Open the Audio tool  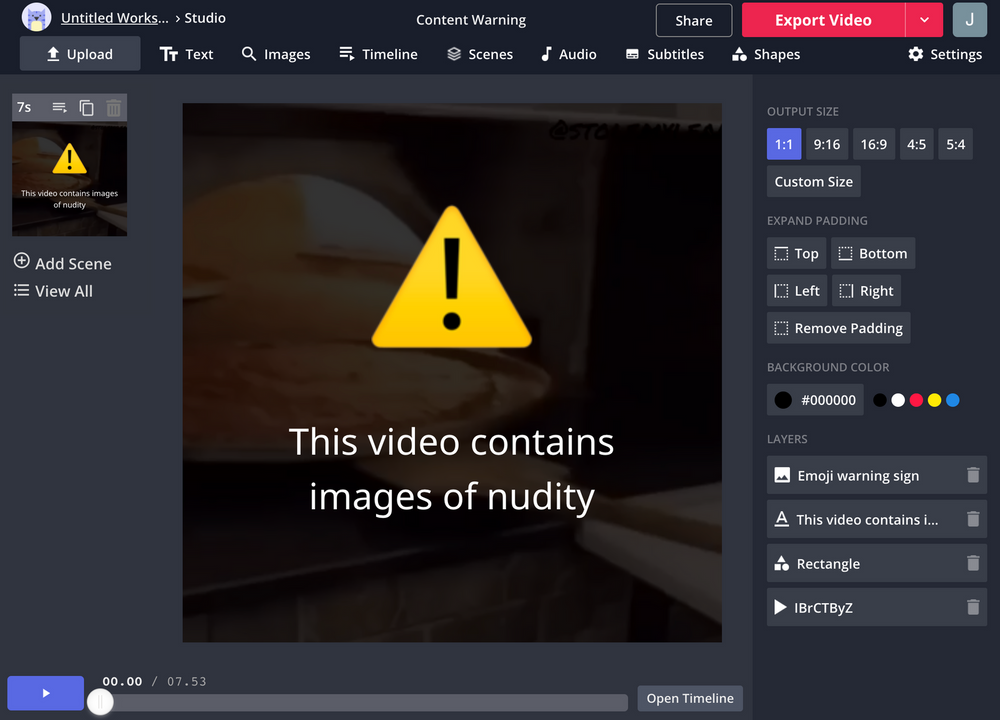568,54
